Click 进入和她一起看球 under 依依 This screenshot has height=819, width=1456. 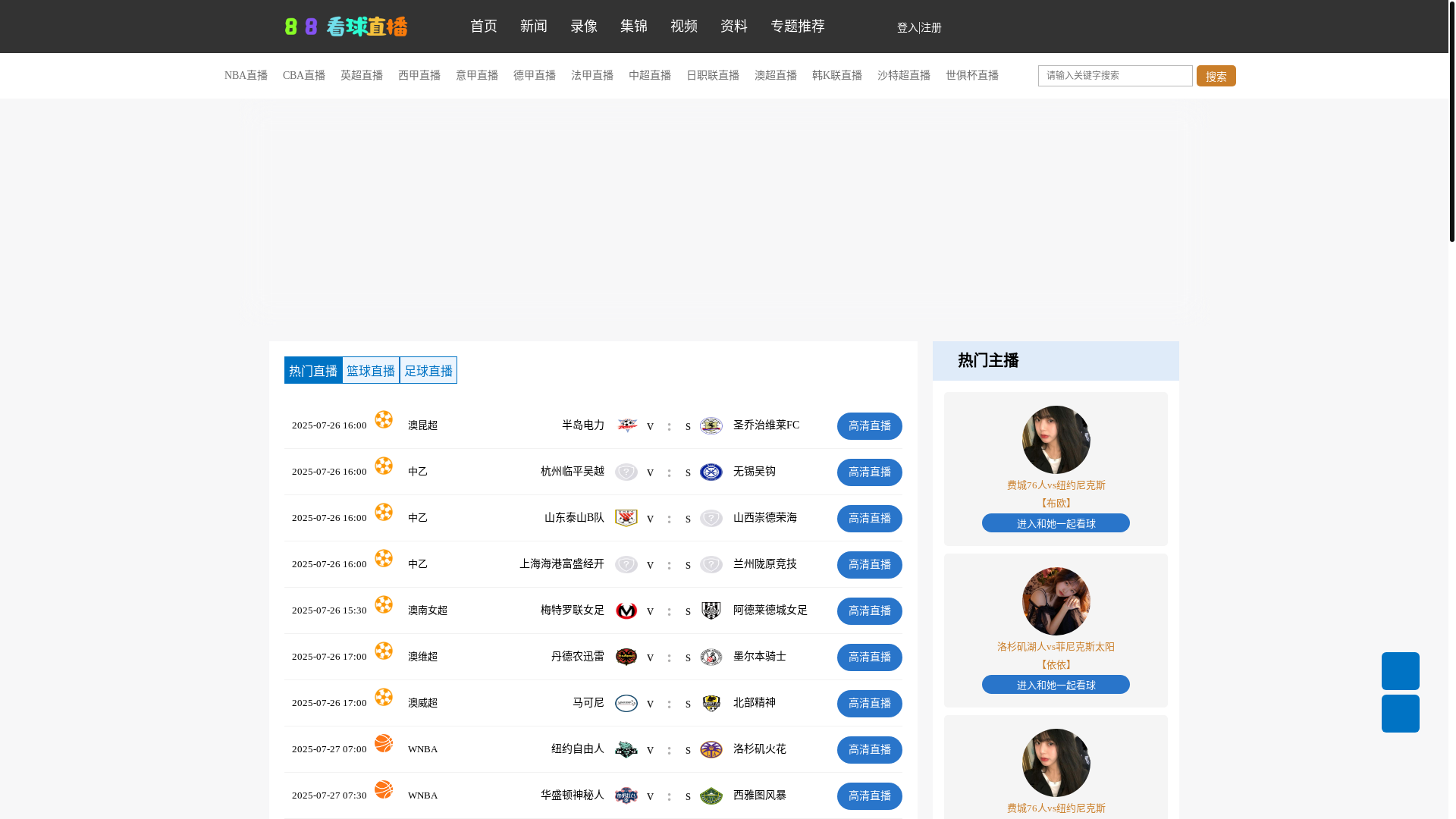[1056, 685]
